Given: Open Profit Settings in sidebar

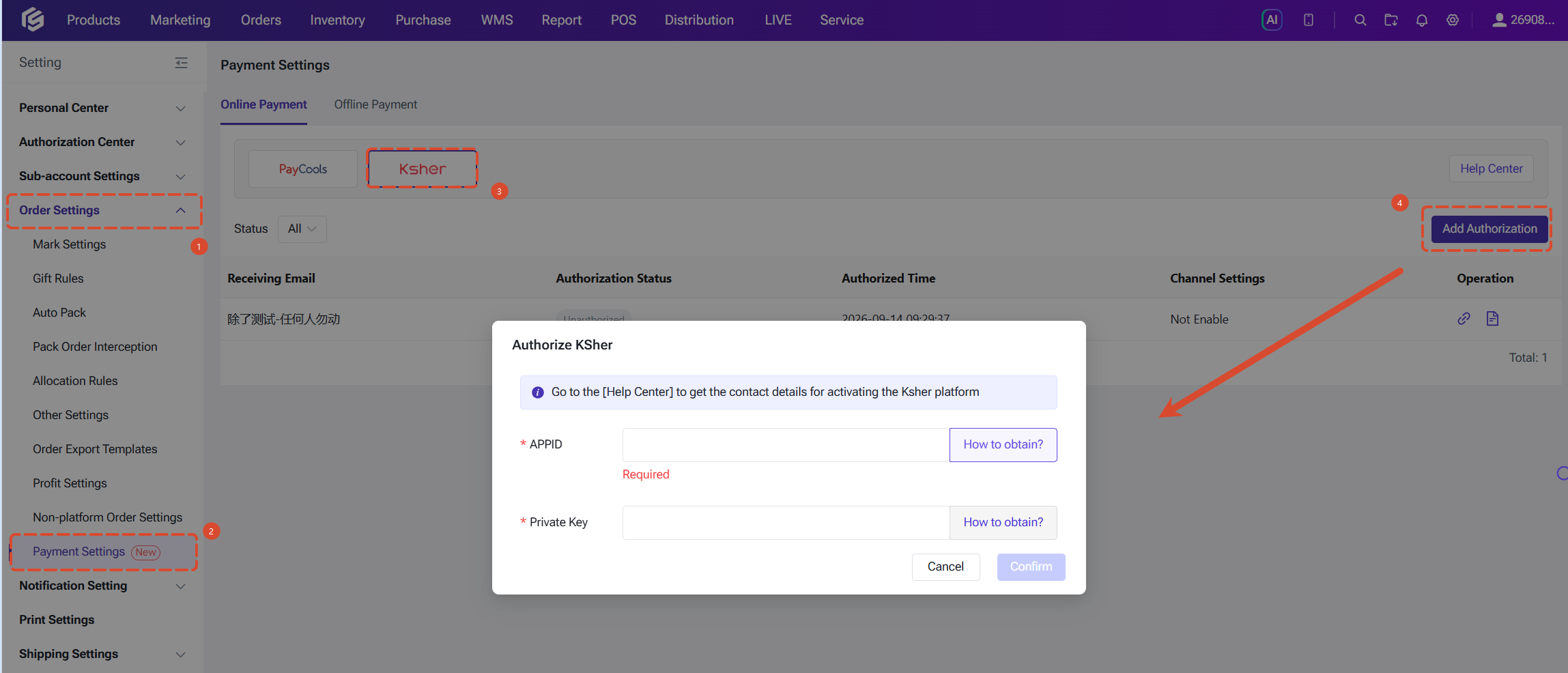Looking at the screenshot, I should pyautogui.click(x=70, y=483).
